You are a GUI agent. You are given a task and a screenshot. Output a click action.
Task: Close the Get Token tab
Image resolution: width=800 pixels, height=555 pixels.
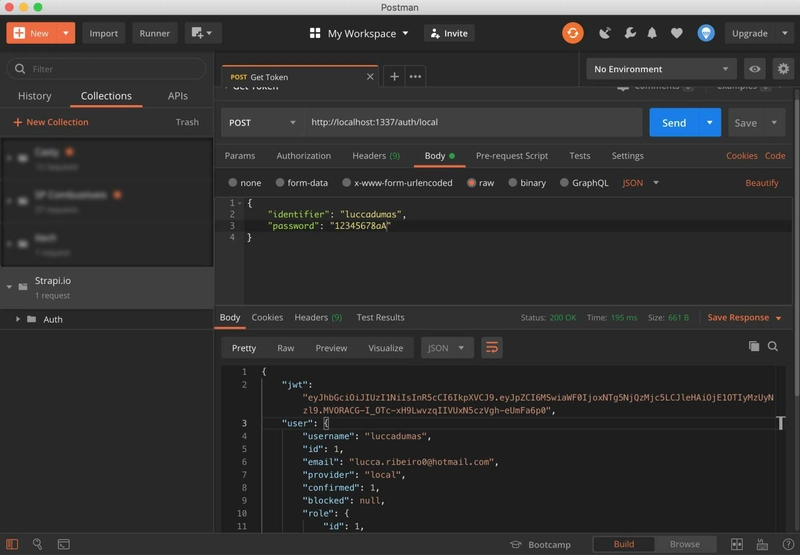370,77
